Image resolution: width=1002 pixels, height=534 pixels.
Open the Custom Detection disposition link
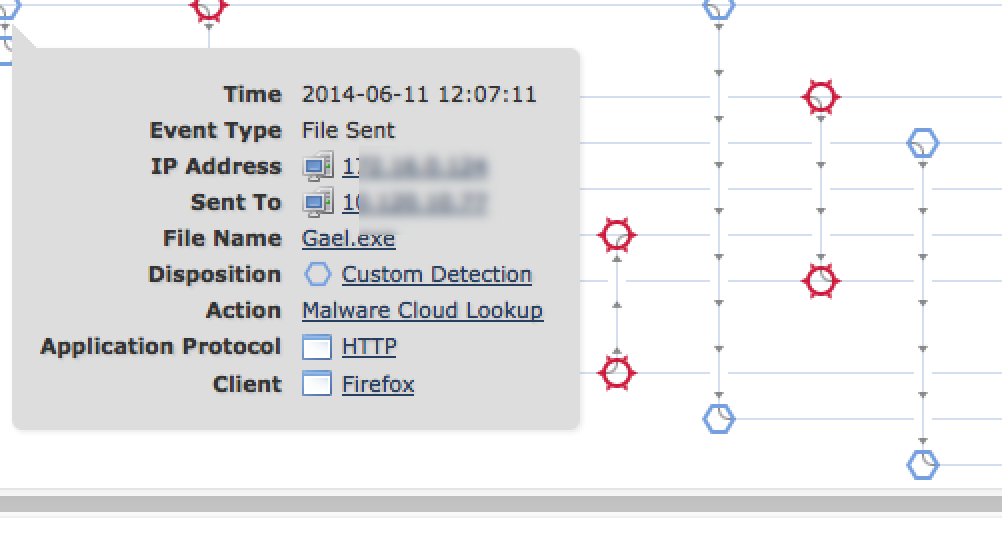(x=436, y=275)
